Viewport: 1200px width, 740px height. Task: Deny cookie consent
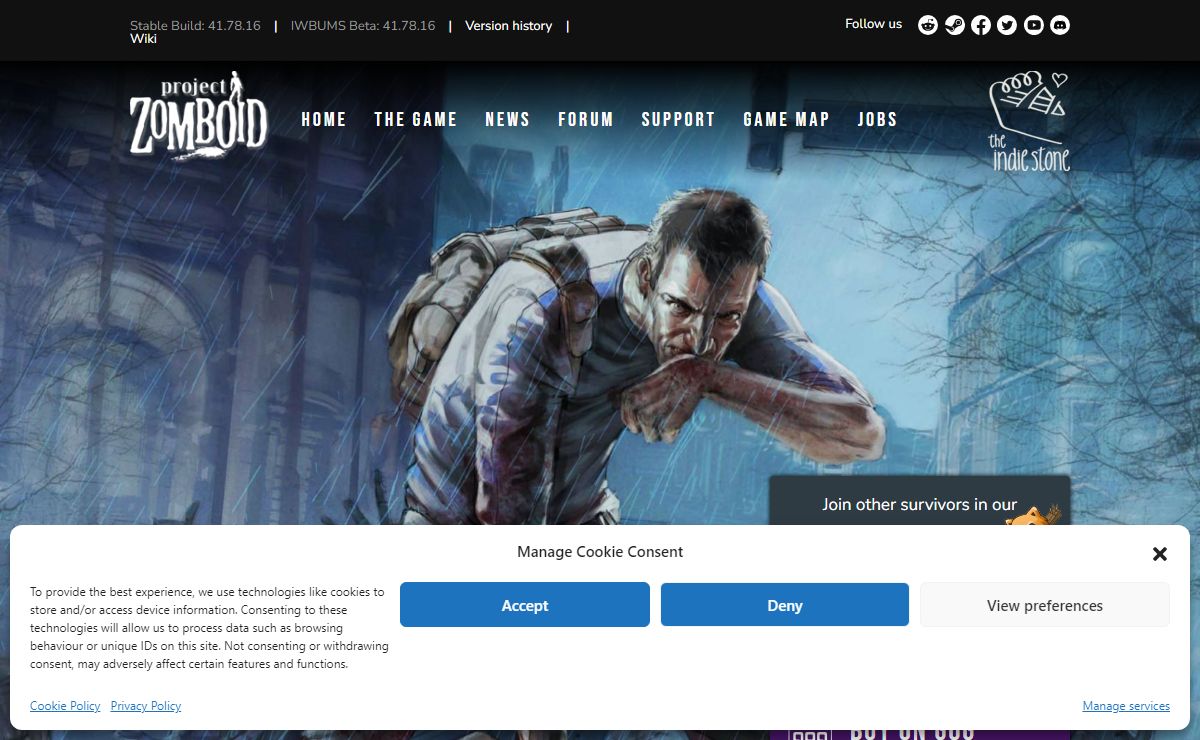(785, 605)
